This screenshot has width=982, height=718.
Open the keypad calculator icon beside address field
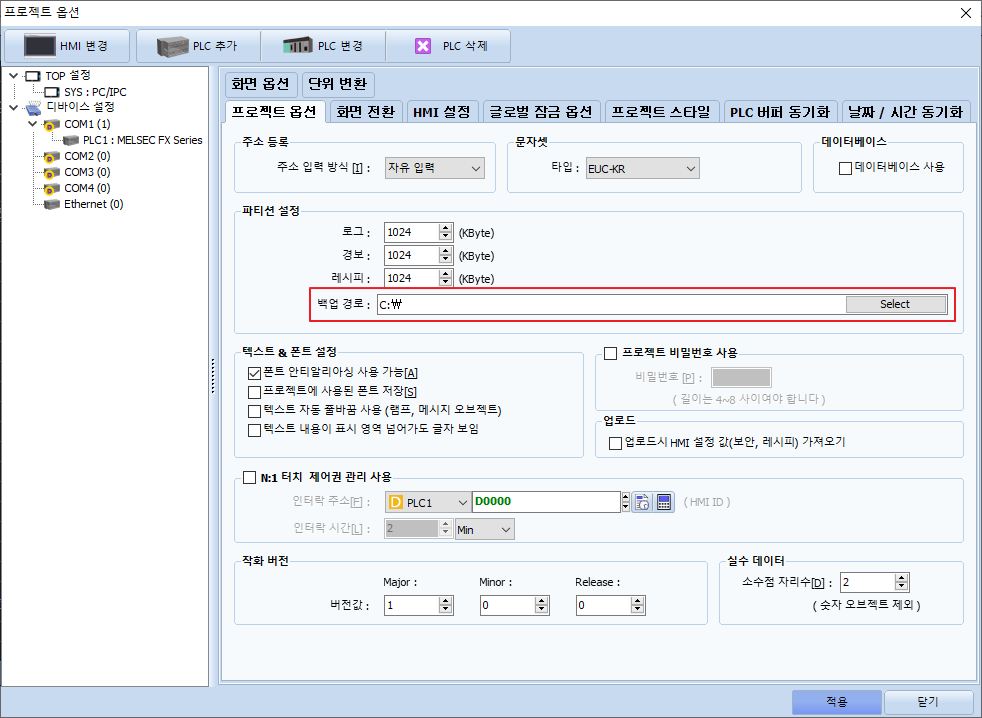pos(664,502)
